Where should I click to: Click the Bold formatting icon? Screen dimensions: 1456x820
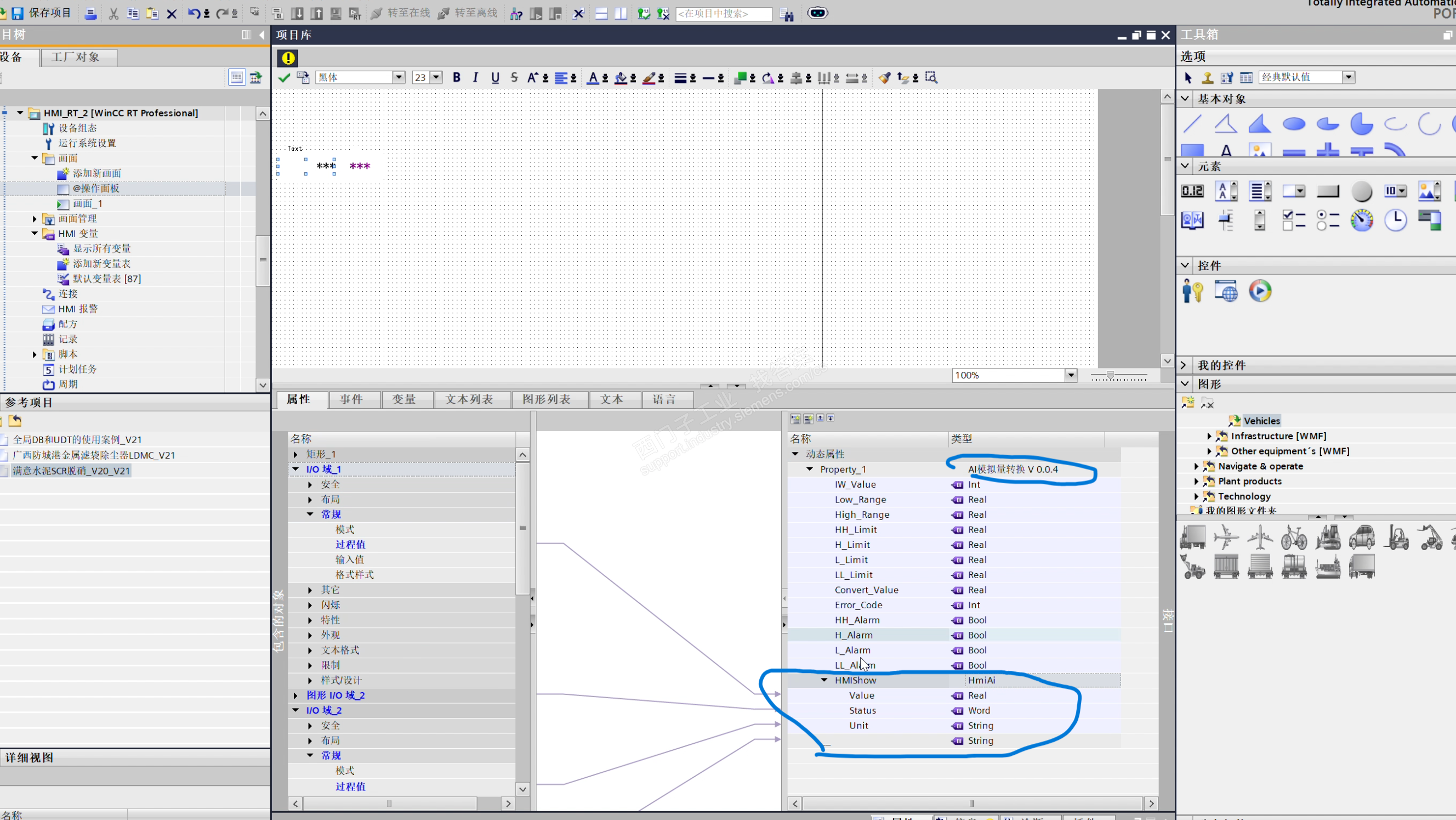[456, 77]
